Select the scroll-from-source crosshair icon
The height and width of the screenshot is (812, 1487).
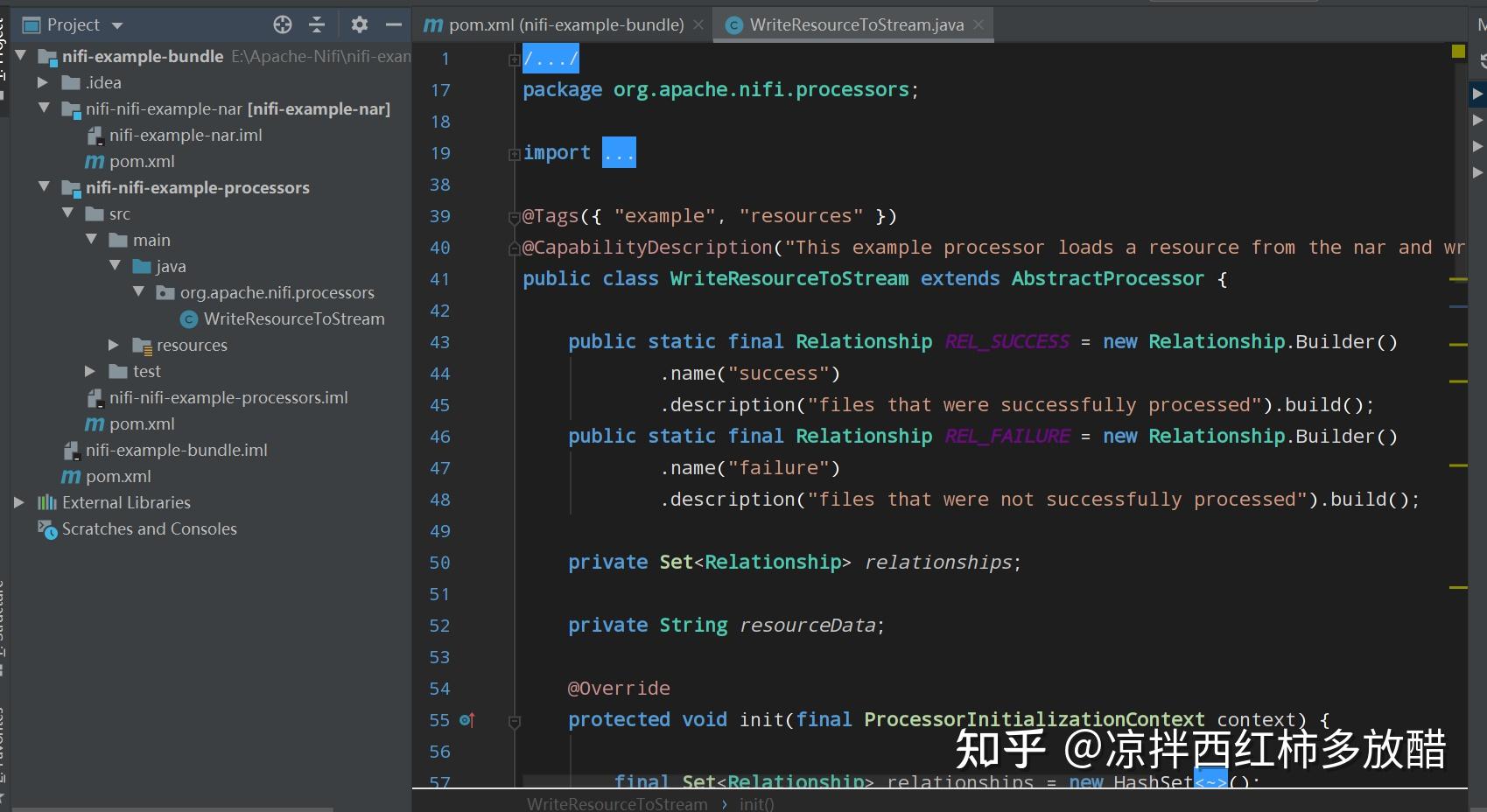pyautogui.click(x=282, y=24)
